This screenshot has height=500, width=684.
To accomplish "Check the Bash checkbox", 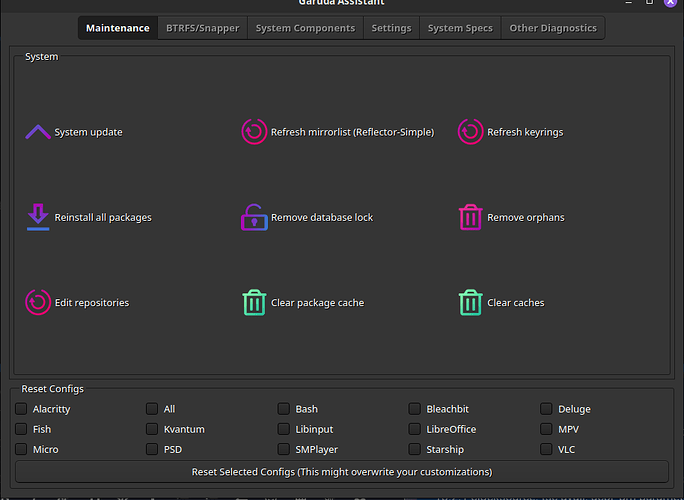I will point(284,409).
